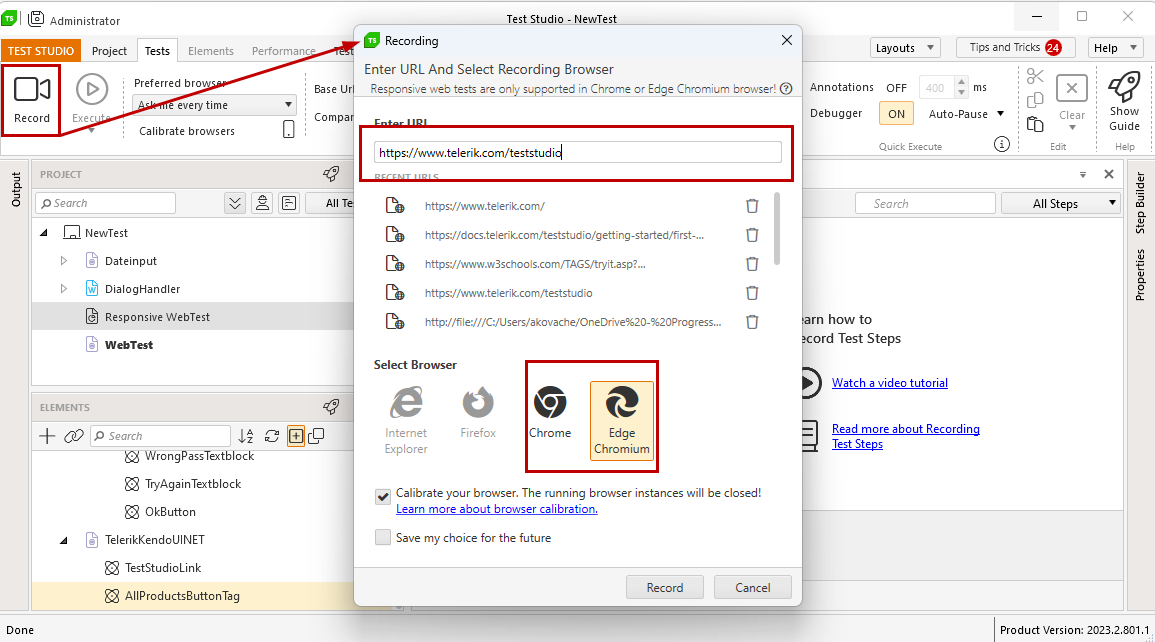
Task: Click the add element plus icon
Action: pyautogui.click(x=47, y=436)
